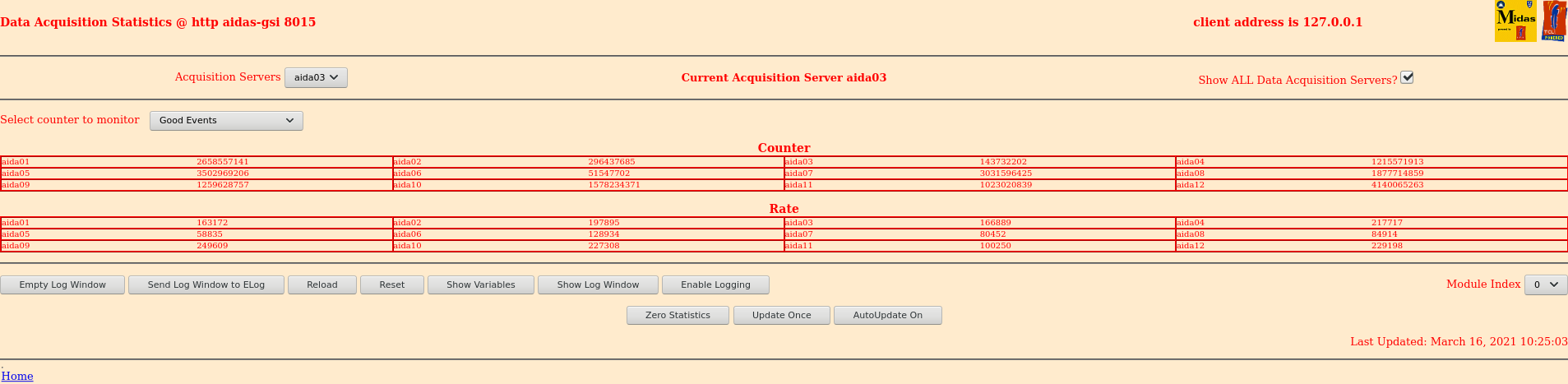Select Counter value 51547702 for aida06

point(609,173)
